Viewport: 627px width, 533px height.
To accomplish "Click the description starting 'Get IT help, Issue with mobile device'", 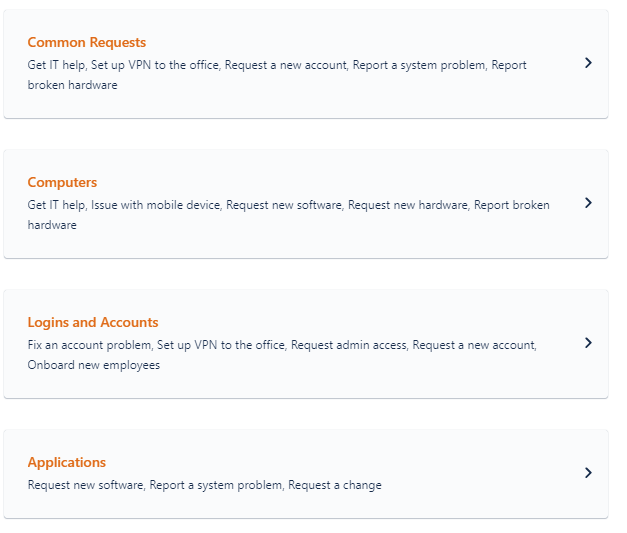I will tap(288, 215).
